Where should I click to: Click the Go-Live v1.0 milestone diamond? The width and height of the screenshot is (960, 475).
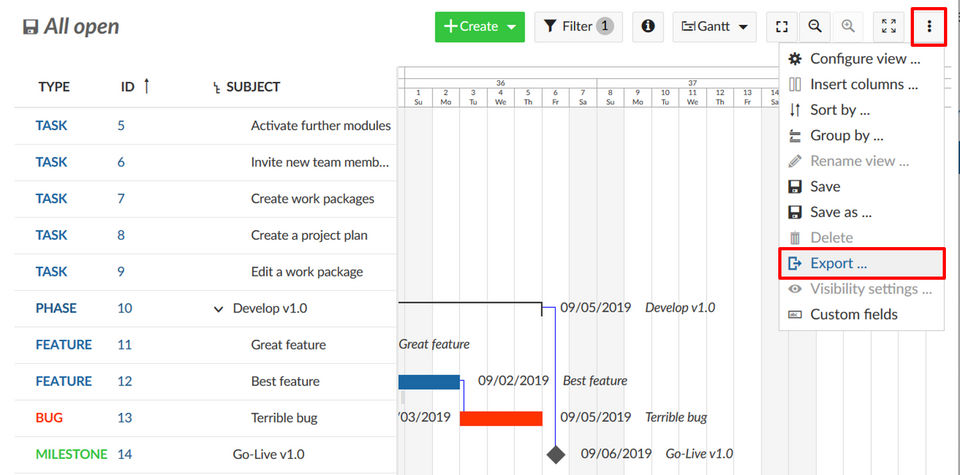click(555, 455)
